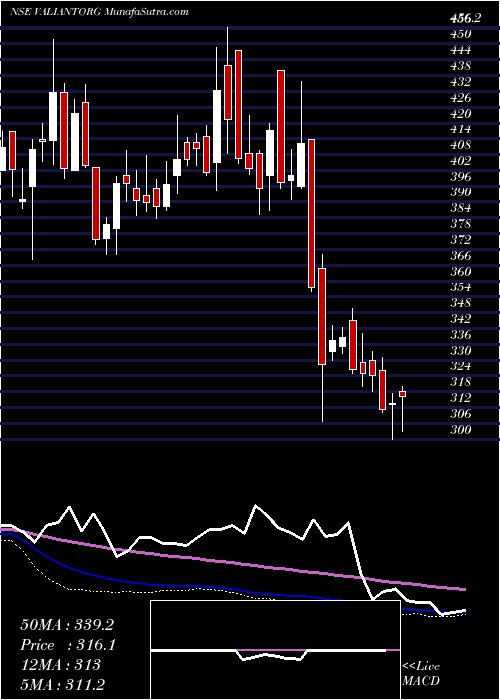
Task: Click the large red candle falling to 354
Action: pyautogui.click(x=311, y=213)
